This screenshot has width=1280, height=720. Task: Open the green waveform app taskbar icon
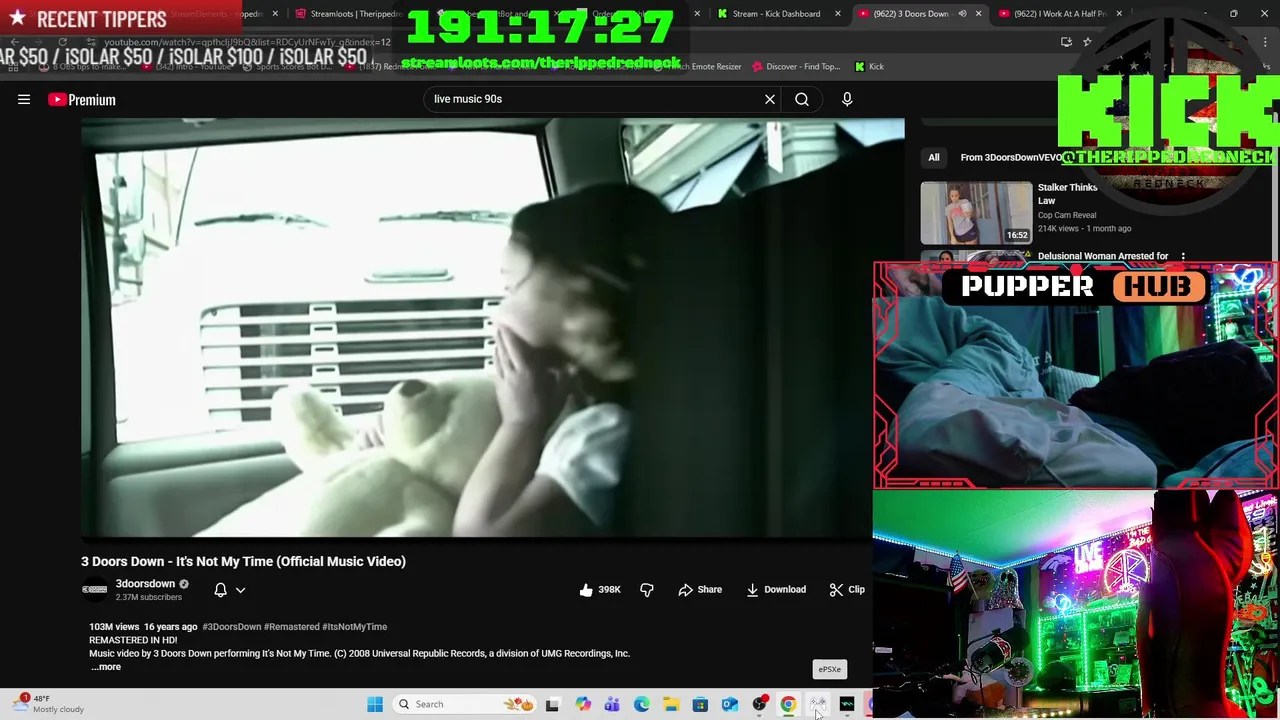(847, 704)
